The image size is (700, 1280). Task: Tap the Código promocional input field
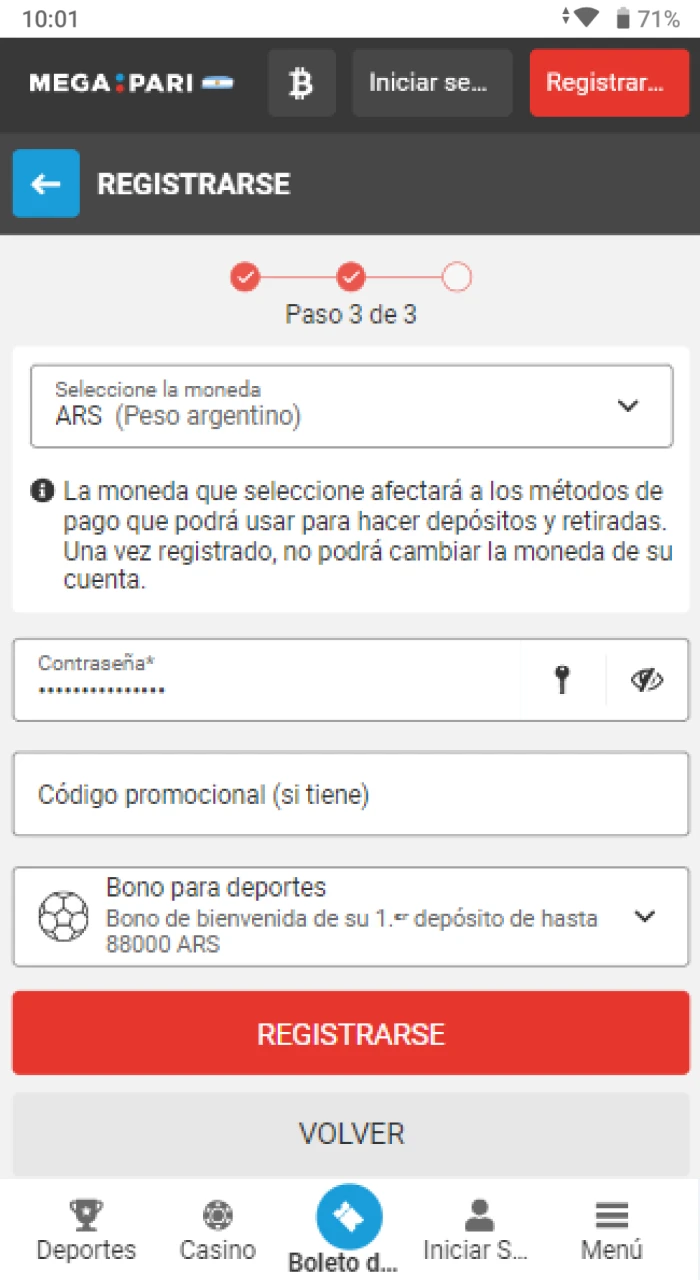tap(350, 794)
